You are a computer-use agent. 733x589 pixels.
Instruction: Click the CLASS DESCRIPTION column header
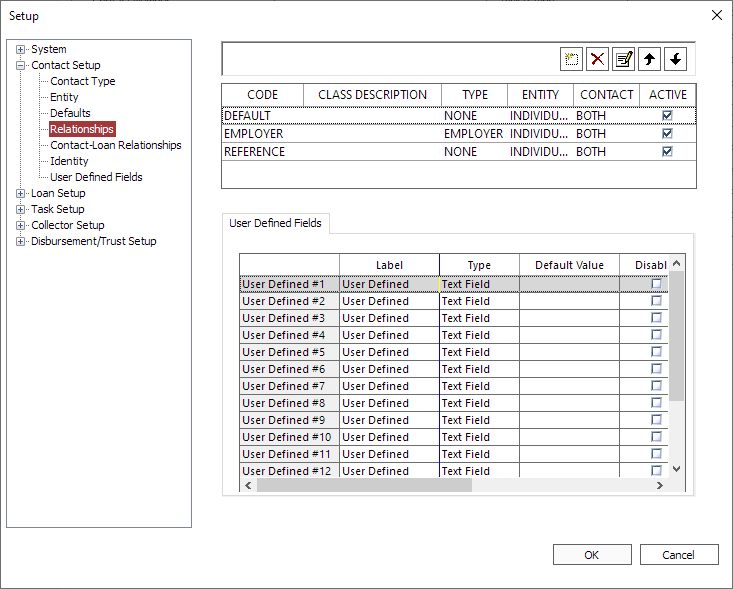pyautogui.click(x=372, y=95)
